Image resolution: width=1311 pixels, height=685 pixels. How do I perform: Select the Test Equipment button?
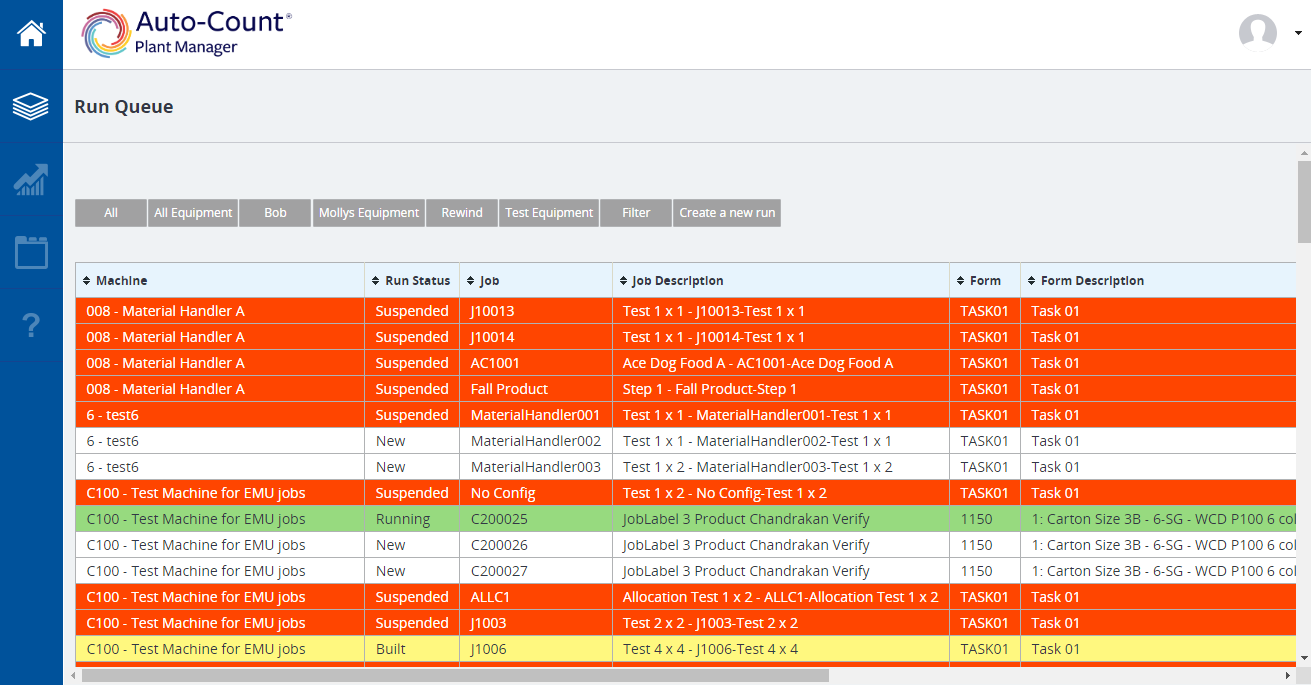[548, 212]
